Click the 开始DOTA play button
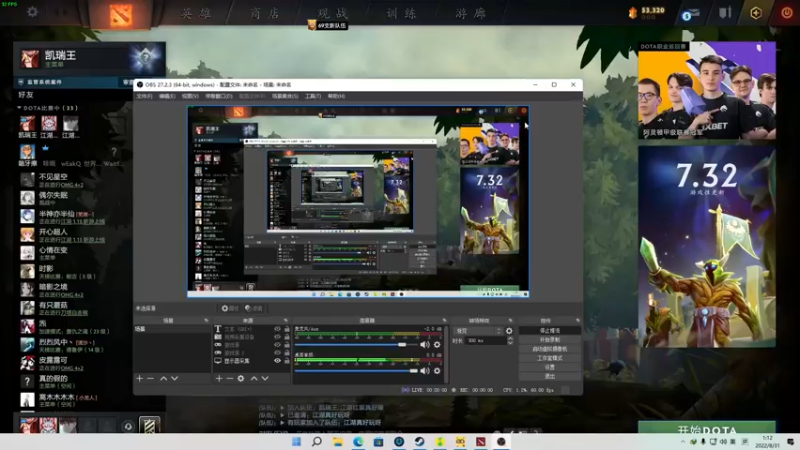The image size is (800, 450). [707, 428]
